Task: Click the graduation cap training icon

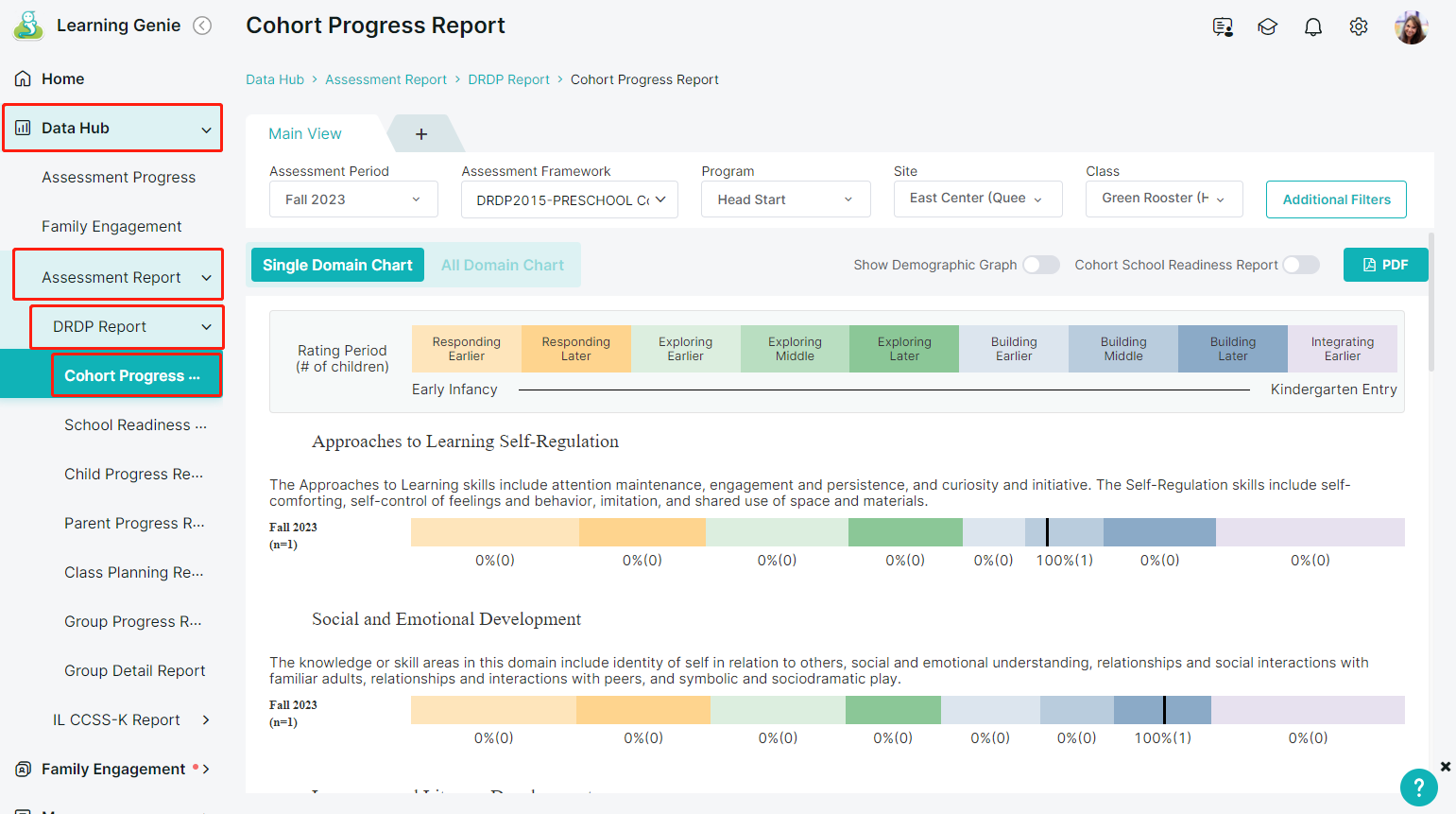Action: coord(1268,27)
